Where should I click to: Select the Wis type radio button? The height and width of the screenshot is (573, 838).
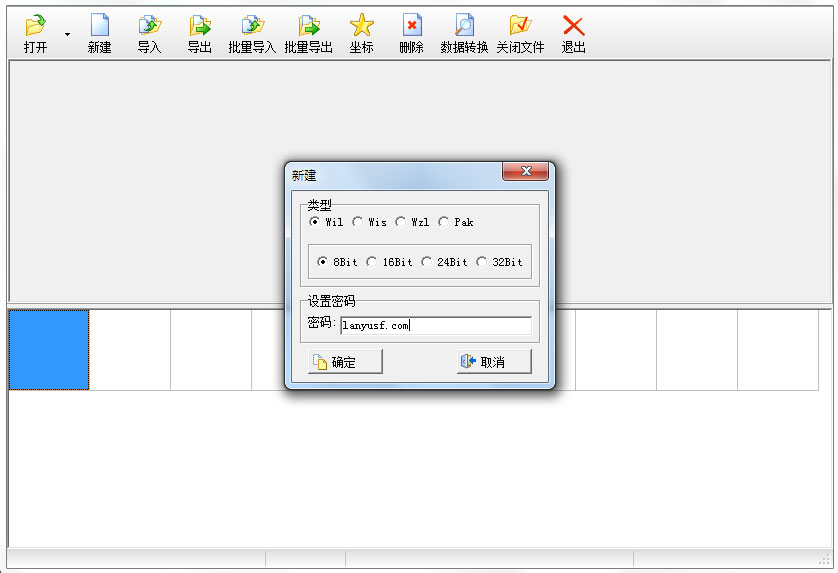(358, 222)
